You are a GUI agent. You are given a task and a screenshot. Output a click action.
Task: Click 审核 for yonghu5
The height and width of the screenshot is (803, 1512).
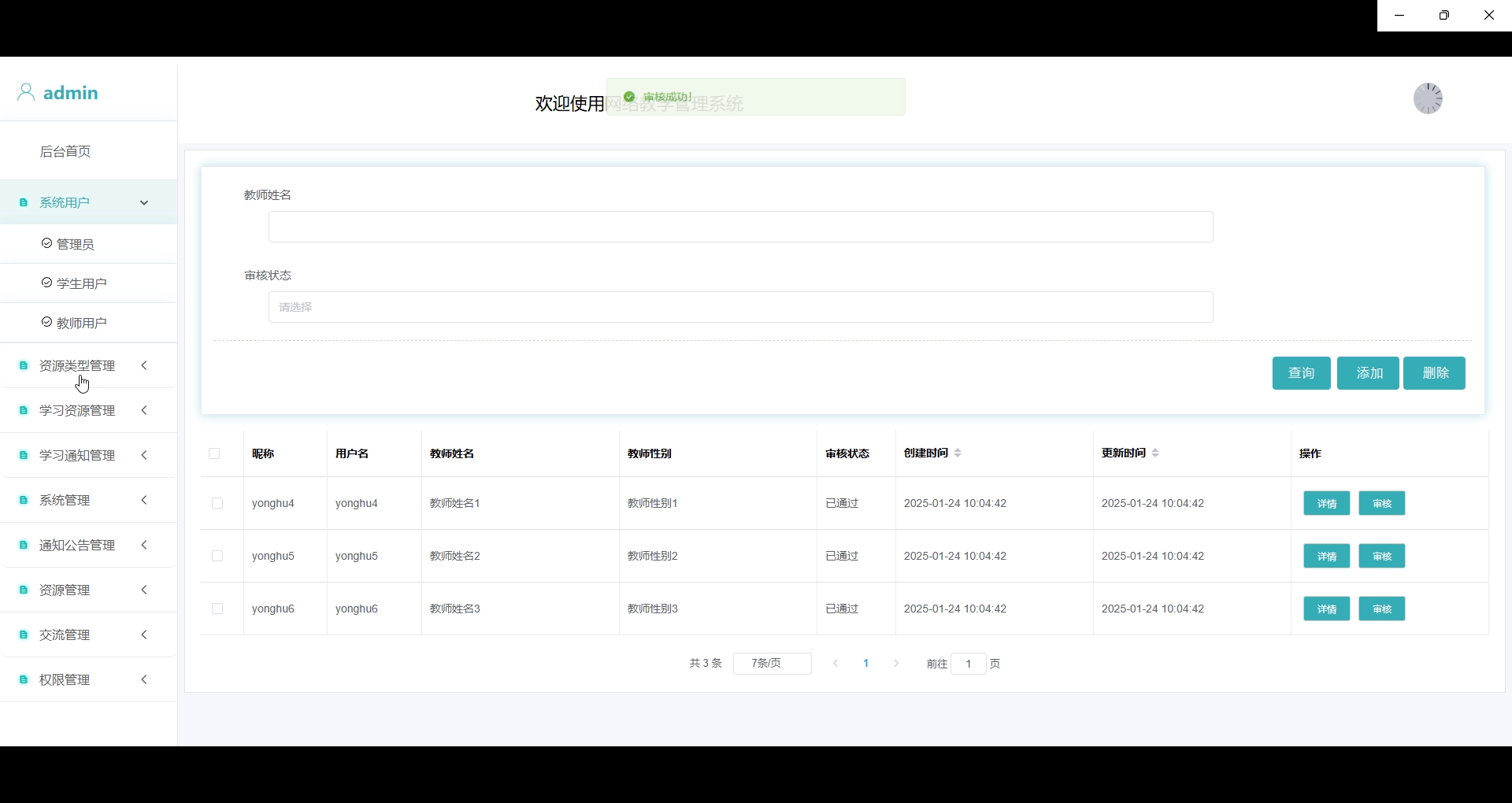click(x=1381, y=556)
